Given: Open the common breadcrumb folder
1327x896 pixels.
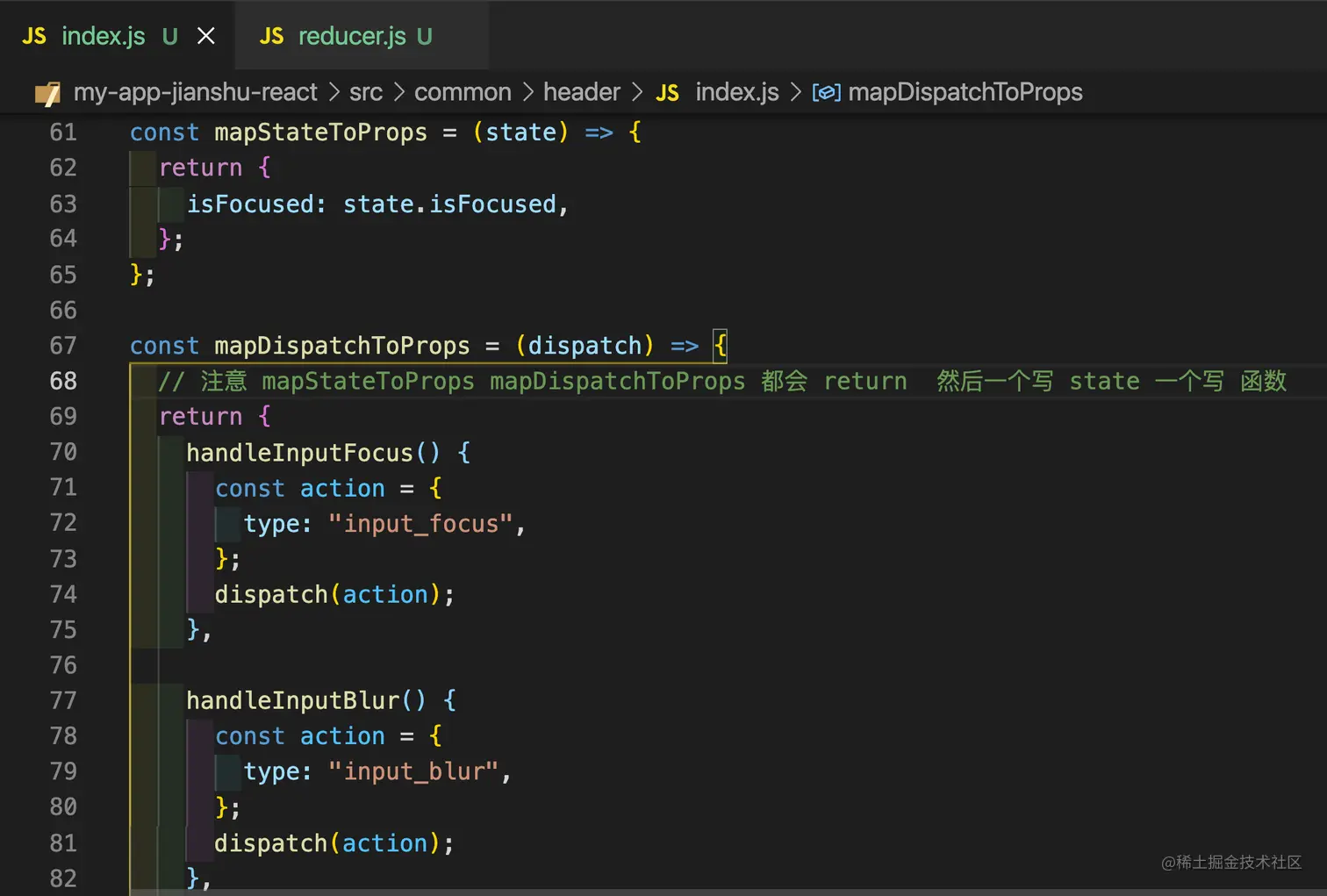Looking at the screenshot, I should pos(463,92).
